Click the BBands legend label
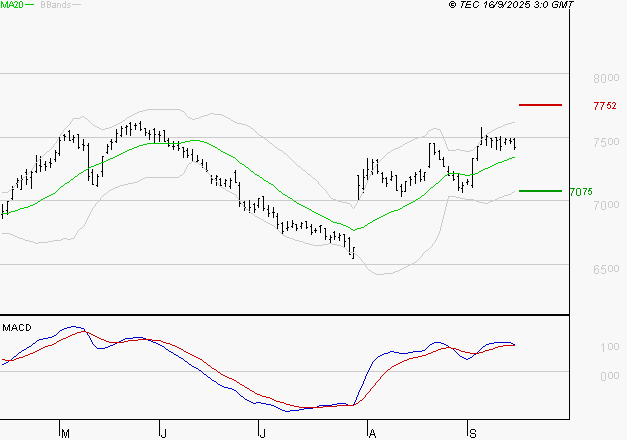The image size is (627, 440). tap(56, 4)
